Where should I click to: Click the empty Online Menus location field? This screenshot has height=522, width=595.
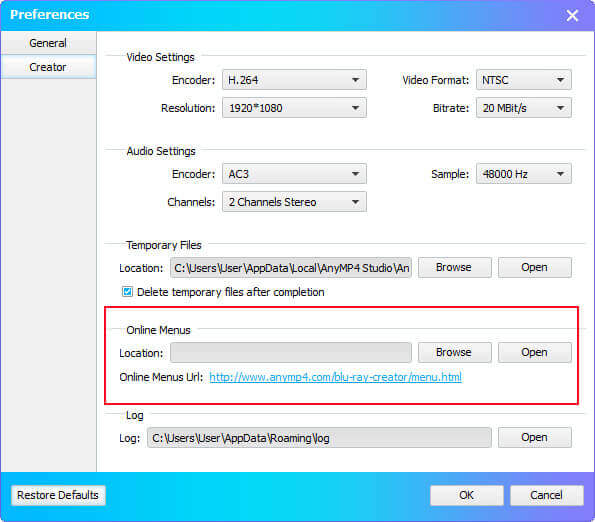pyautogui.click(x=291, y=353)
